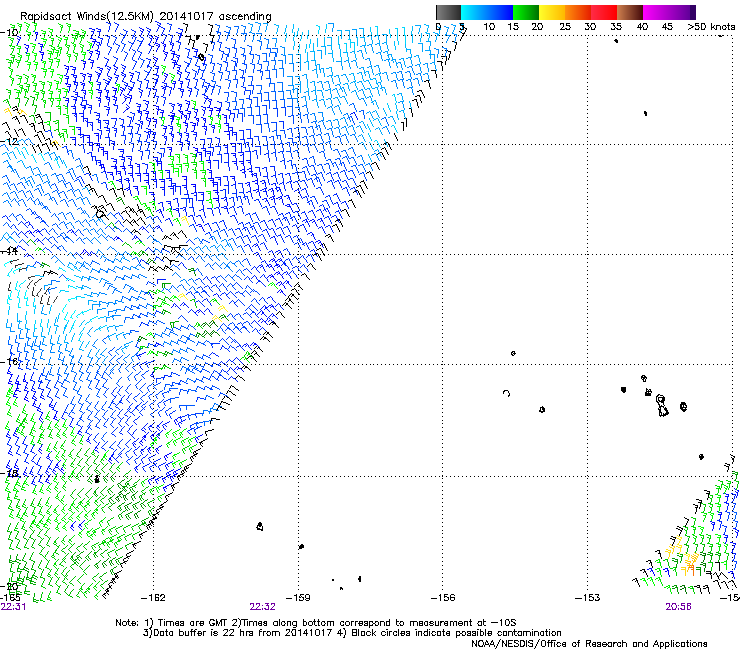Click the 'Times are GMT' note line
740x650 pixels.
point(316,623)
